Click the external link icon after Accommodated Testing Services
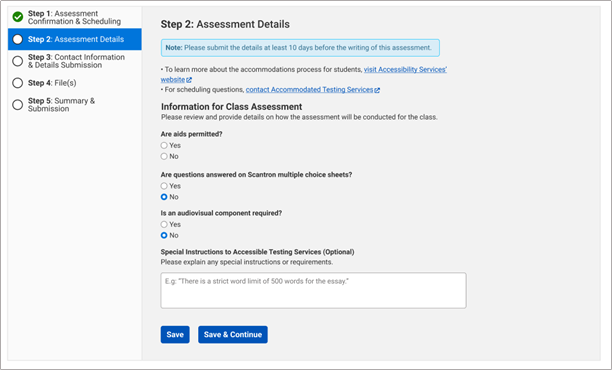The height and width of the screenshot is (370, 612). point(377,90)
